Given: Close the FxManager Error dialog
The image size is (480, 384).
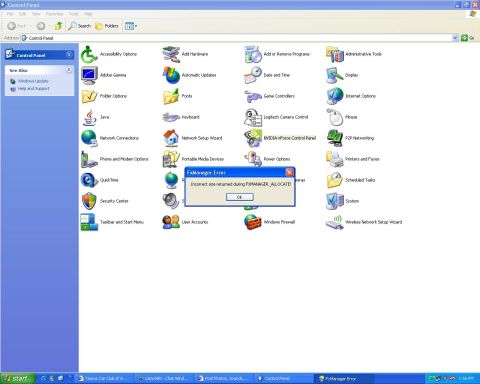Looking at the screenshot, I should [x=289, y=172].
